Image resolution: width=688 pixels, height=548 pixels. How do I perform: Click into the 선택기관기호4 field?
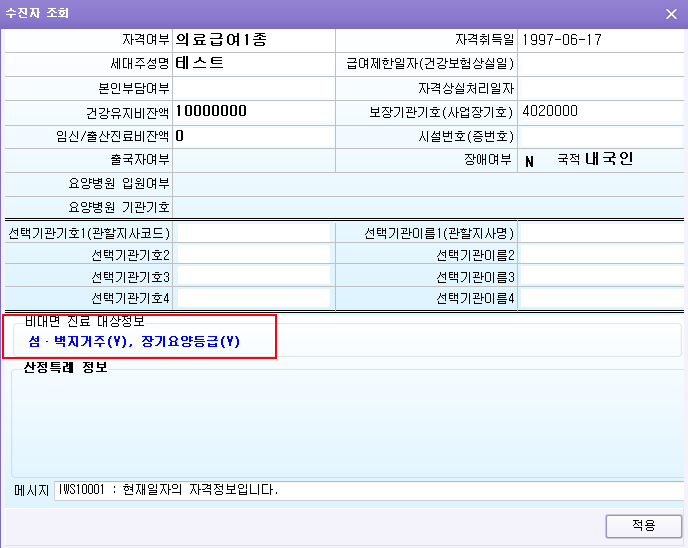(252, 298)
